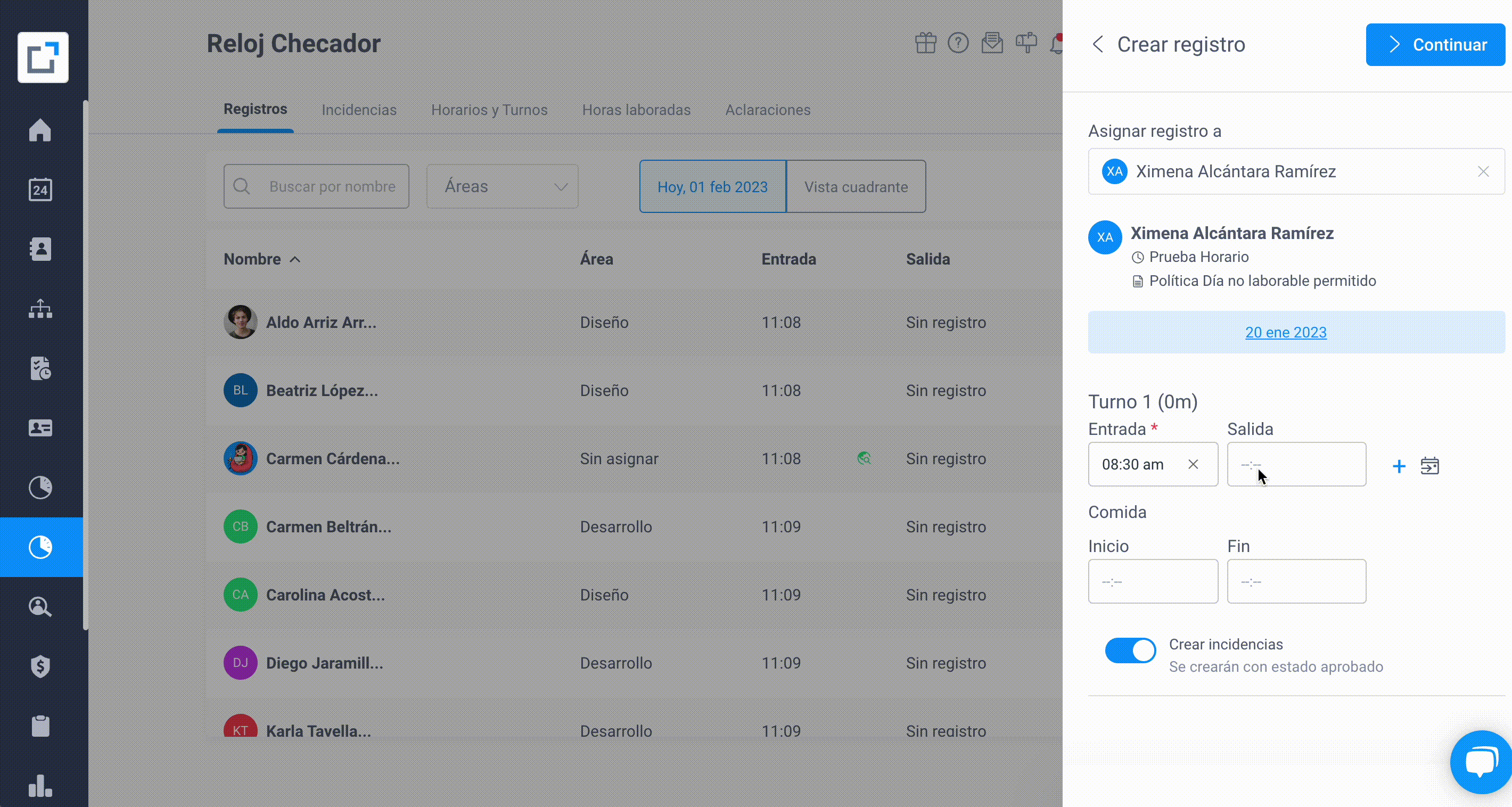The image size is (1512, 807).
Task: Open the gift icon in header
Action: point(926,43)
